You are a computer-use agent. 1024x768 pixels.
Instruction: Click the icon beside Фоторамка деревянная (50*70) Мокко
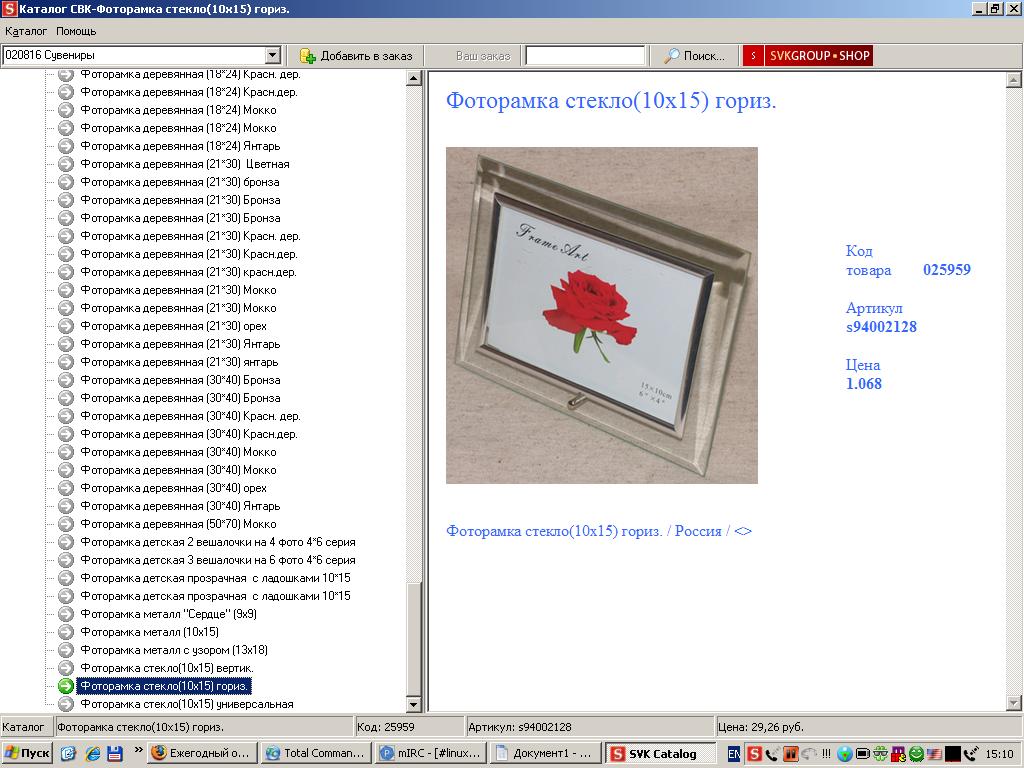65,524
